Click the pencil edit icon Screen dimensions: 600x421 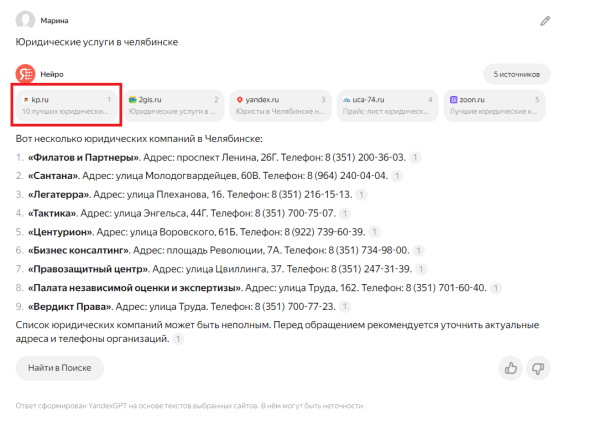[x=545, y=20]
